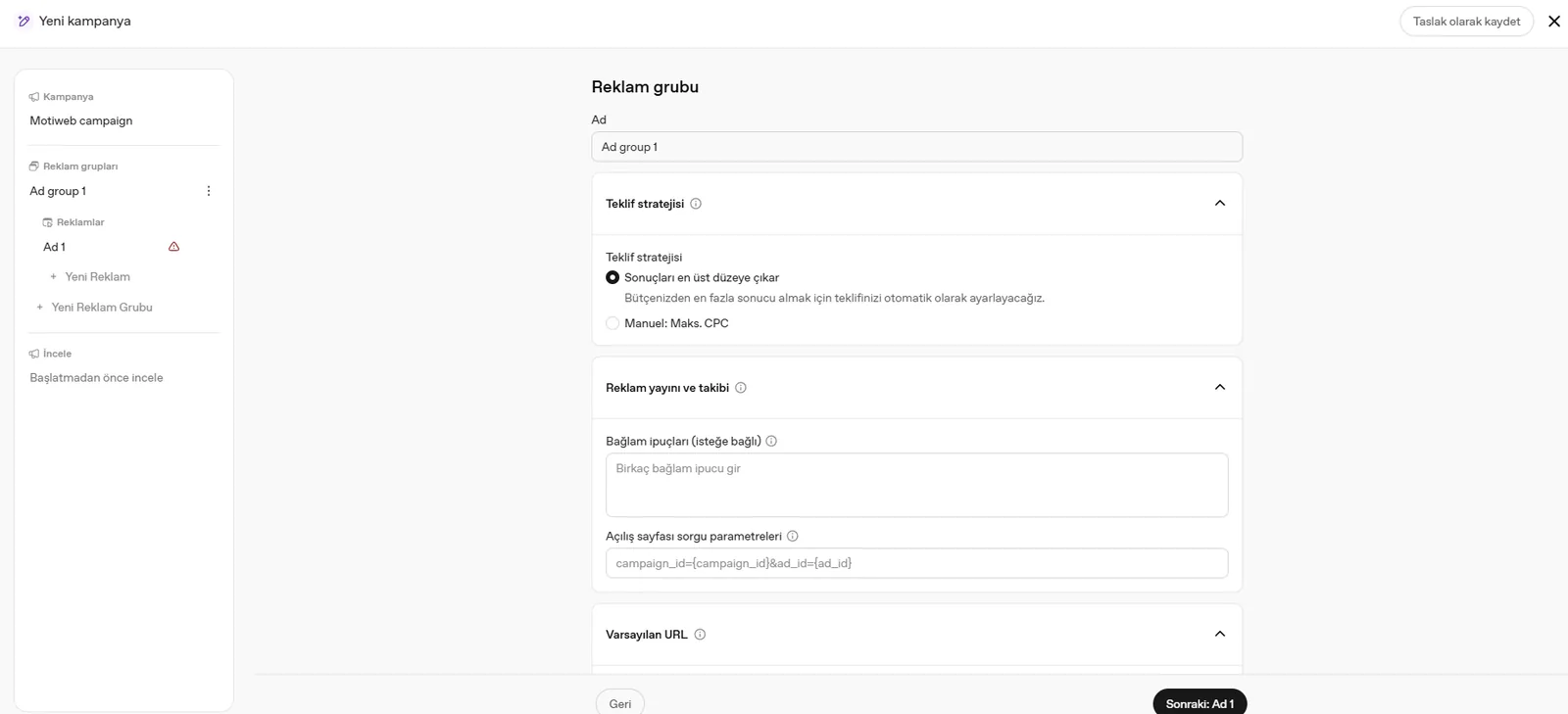Image resolution: width=1568 pixels, height=714 pixels.
Task: Collapse the Reklam yayını ve takibi section
Action: 1220,387
